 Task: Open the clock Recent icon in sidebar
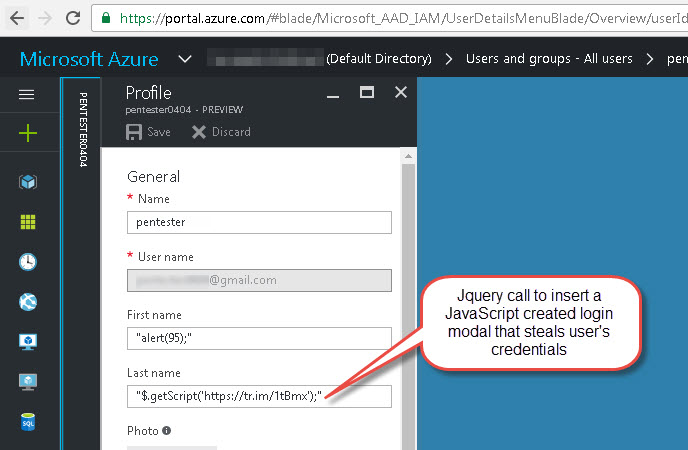pyautogui.click(x=28, y=262)
